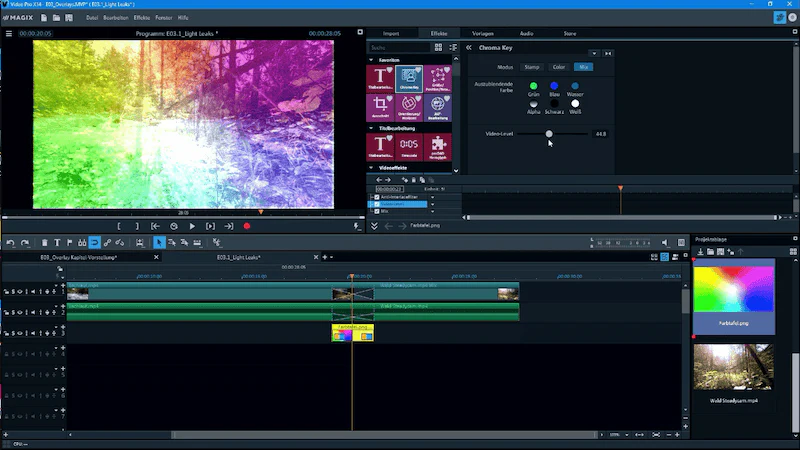Set the out-point with the right bracket

pos(137,227)
